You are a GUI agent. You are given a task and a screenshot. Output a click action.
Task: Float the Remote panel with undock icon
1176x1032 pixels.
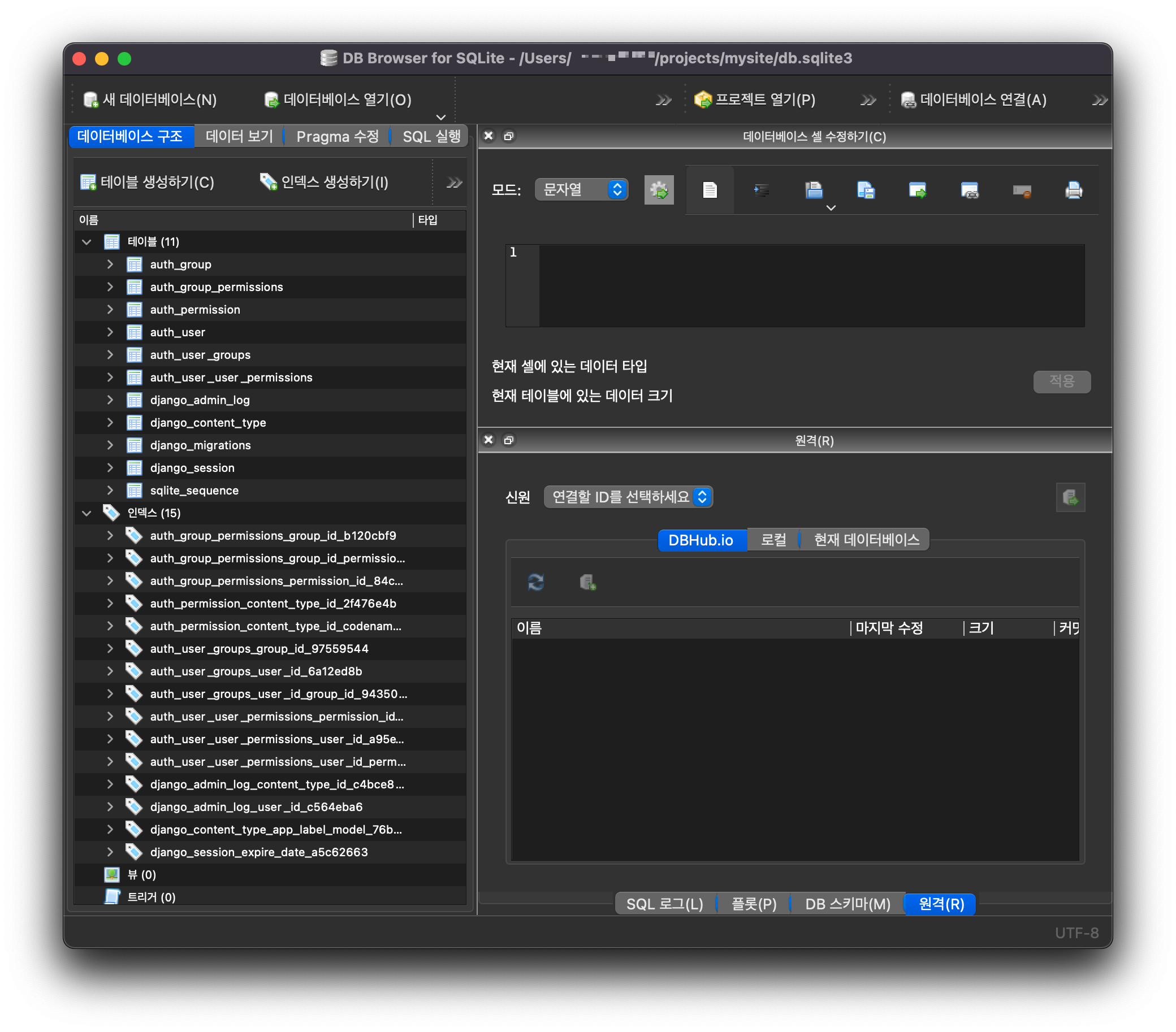509,440
